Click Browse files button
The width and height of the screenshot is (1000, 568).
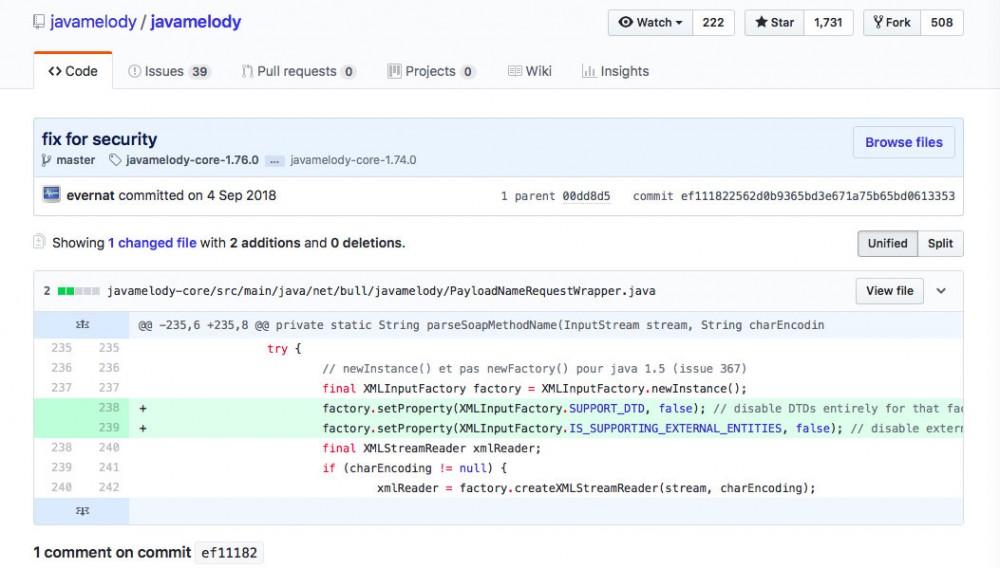(x=904, y=142)
